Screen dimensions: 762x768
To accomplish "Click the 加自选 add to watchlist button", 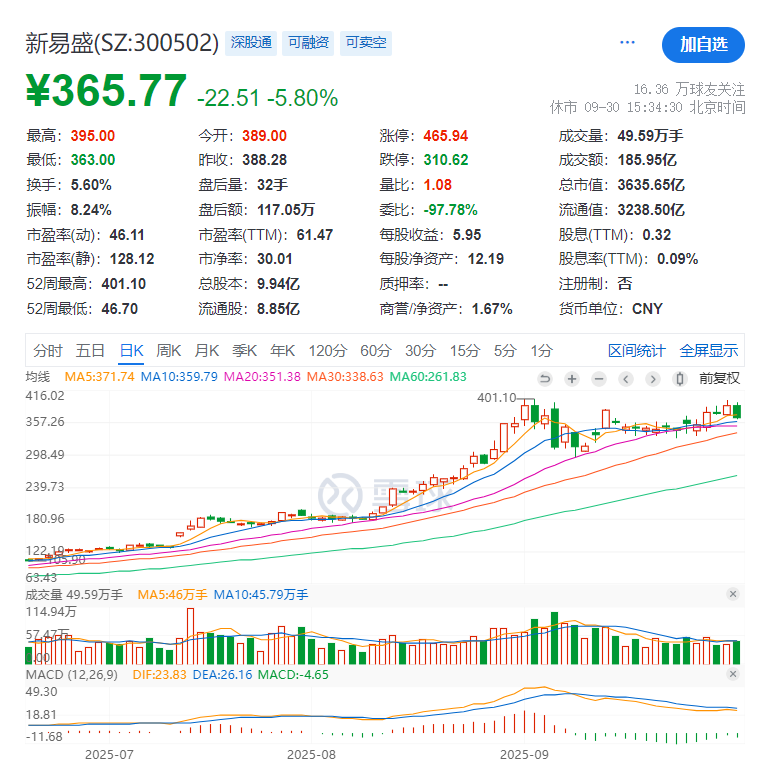I will pyautogui.click(x=703, y=44).
